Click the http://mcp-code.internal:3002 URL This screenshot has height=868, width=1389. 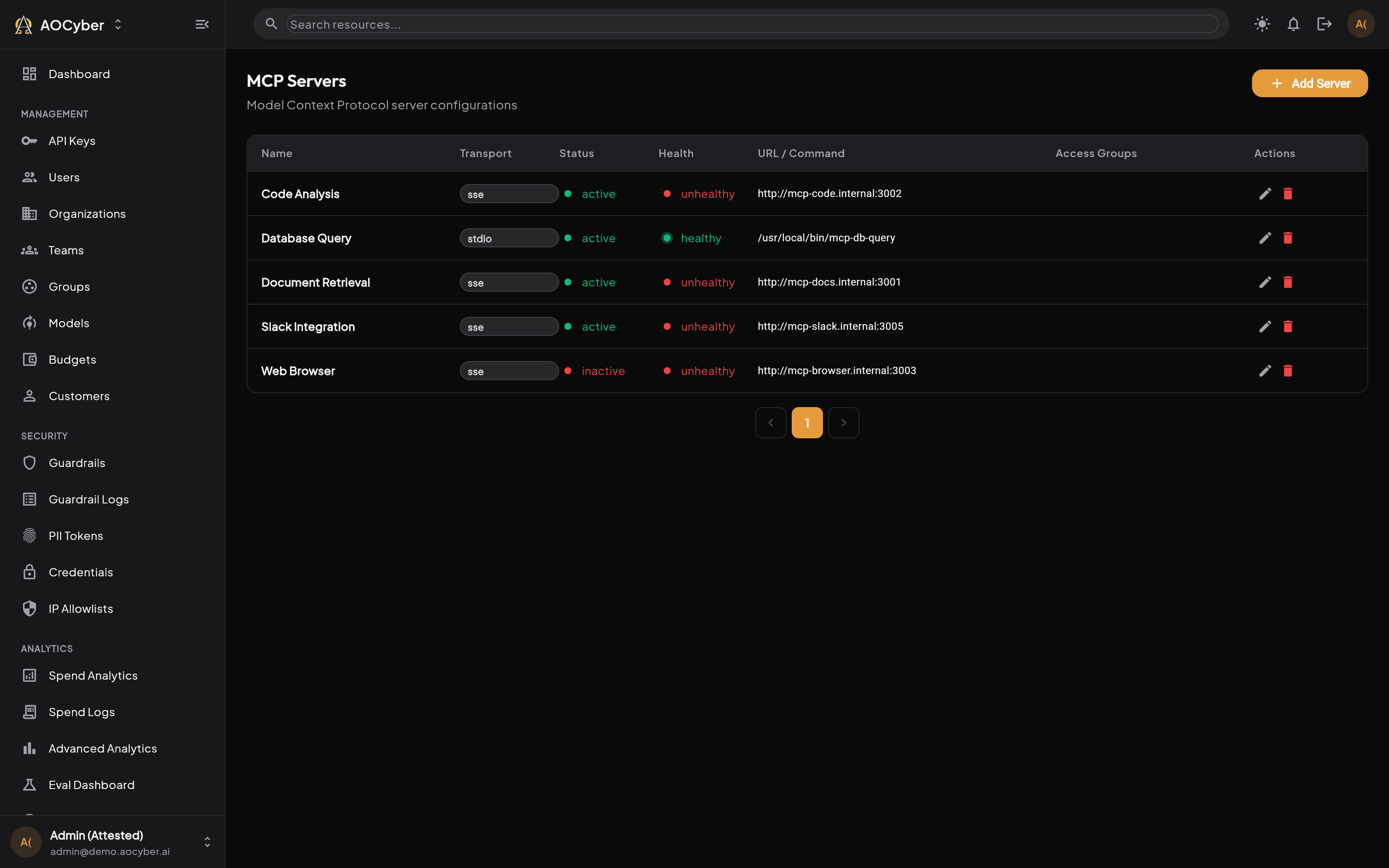(829, 194)
